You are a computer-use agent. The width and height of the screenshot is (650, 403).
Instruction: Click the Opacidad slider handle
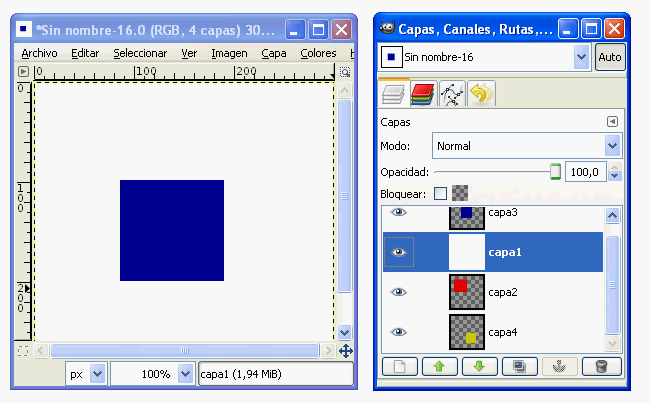[555, 172]
